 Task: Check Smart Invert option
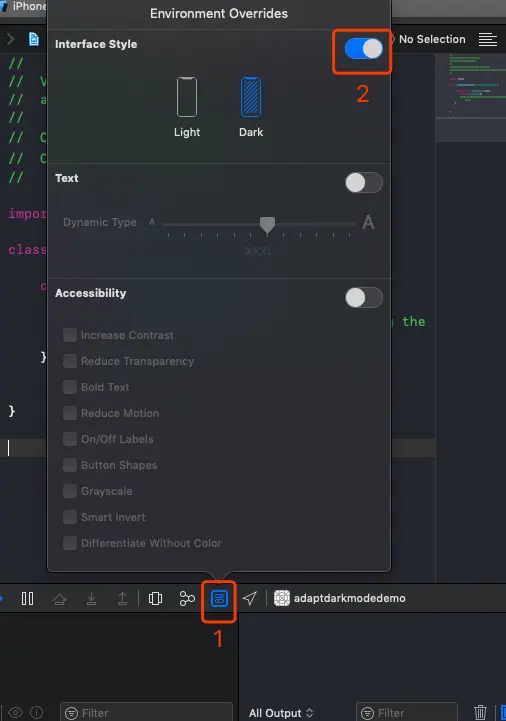click(70, 517)
